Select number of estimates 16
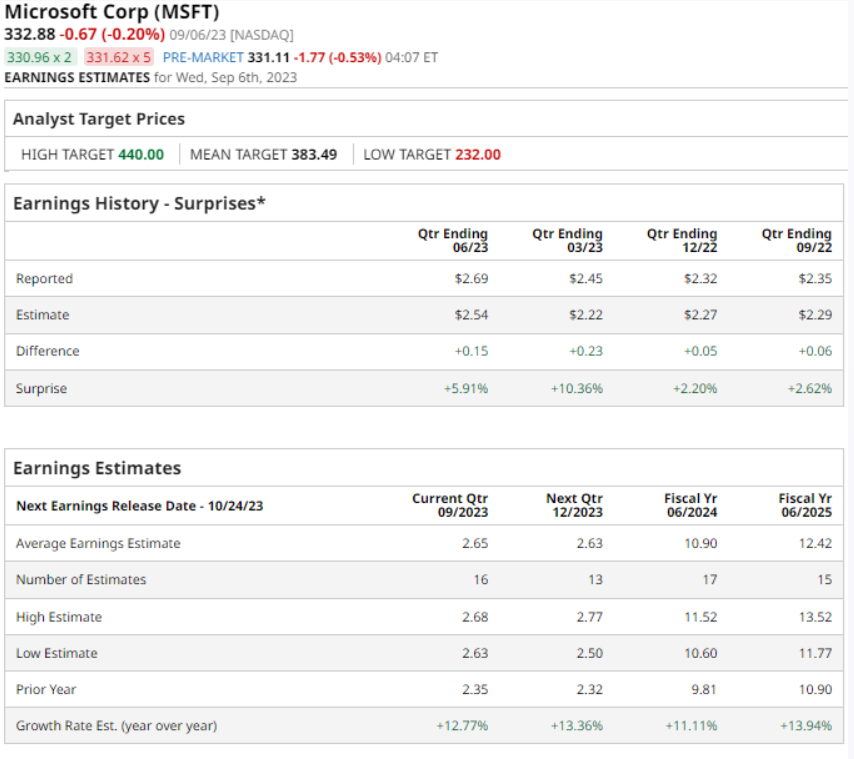 click(x=481, y=580)
